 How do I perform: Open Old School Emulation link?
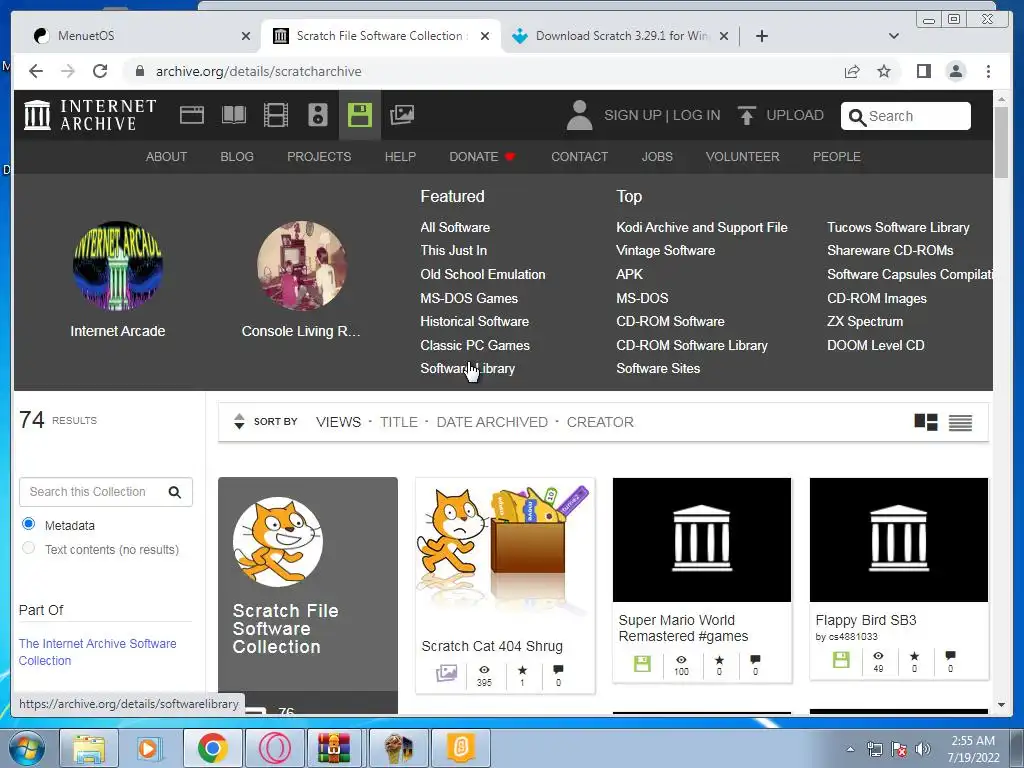coord(483,275)
